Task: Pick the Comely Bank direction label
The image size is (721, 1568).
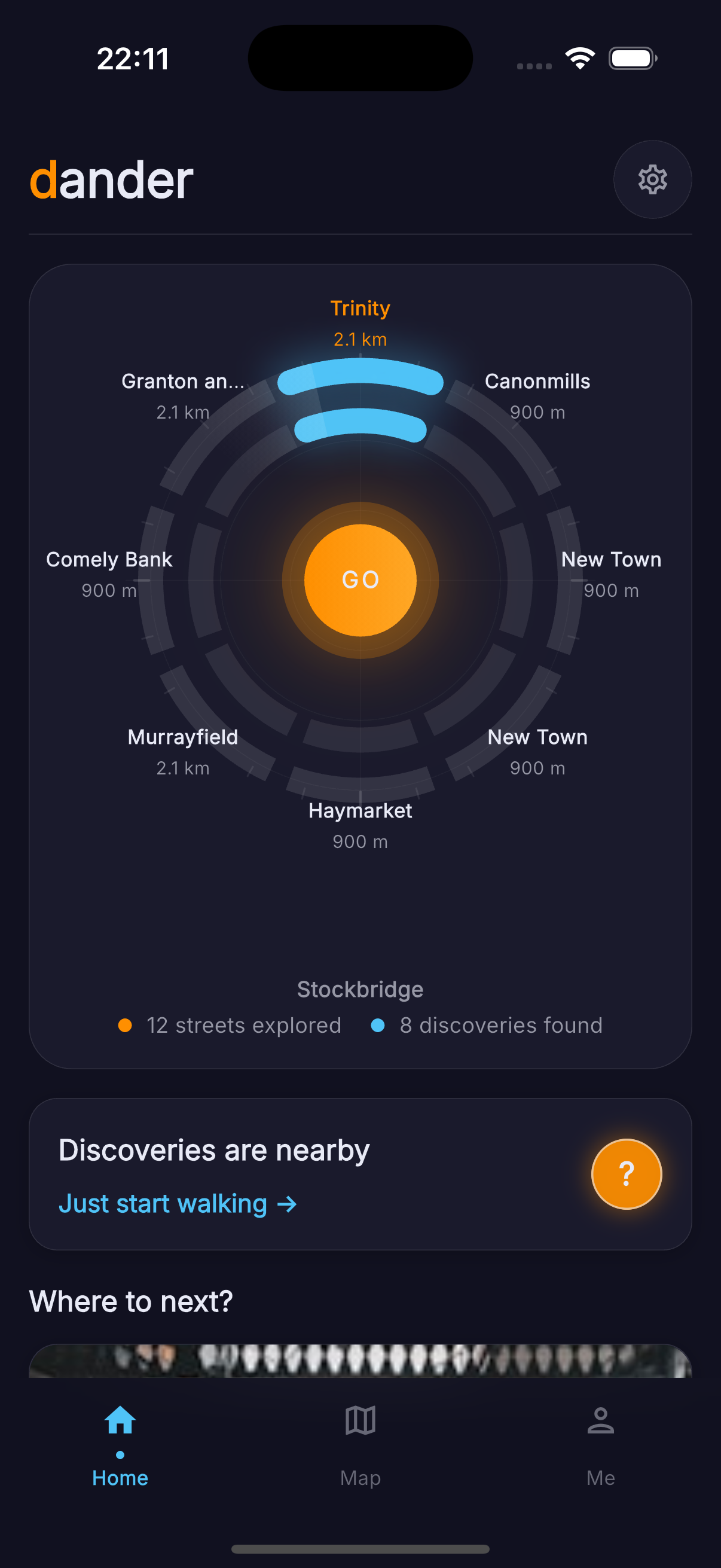Action: [x=109, y=560]
